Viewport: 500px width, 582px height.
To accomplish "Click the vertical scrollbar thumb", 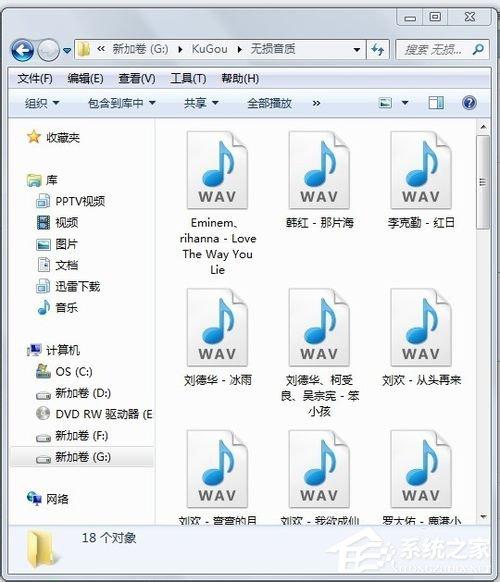I will [483, 182].
